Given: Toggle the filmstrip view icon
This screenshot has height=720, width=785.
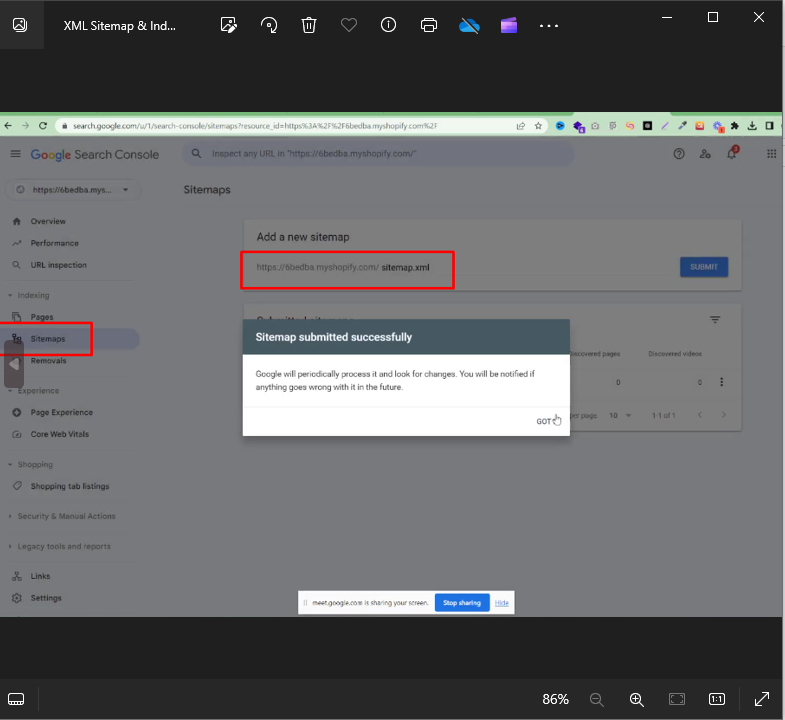Looking at the screenshot, I should pyautogui.click(x=16, y=699).
